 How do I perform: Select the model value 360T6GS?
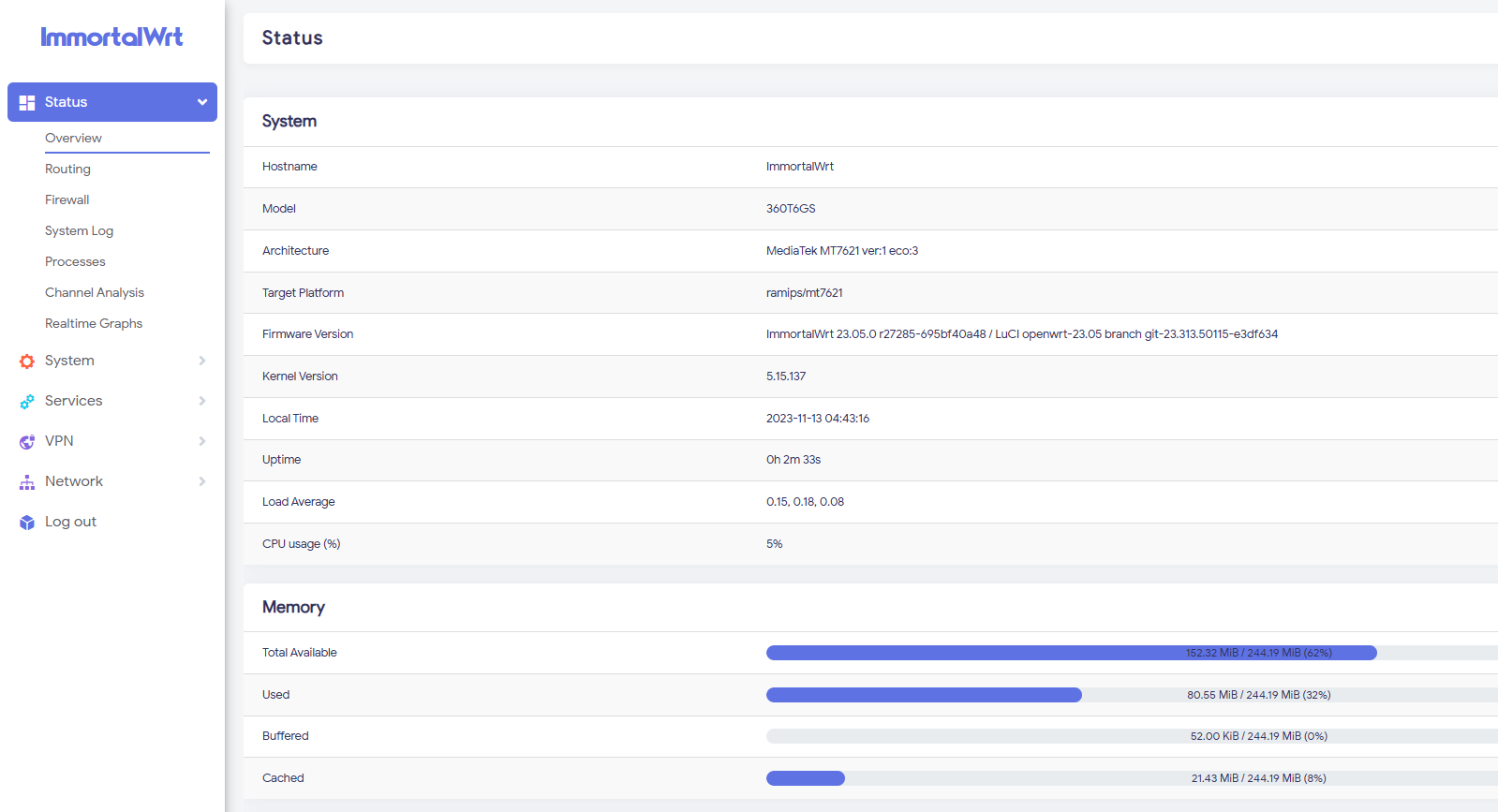tap(791, 209)
